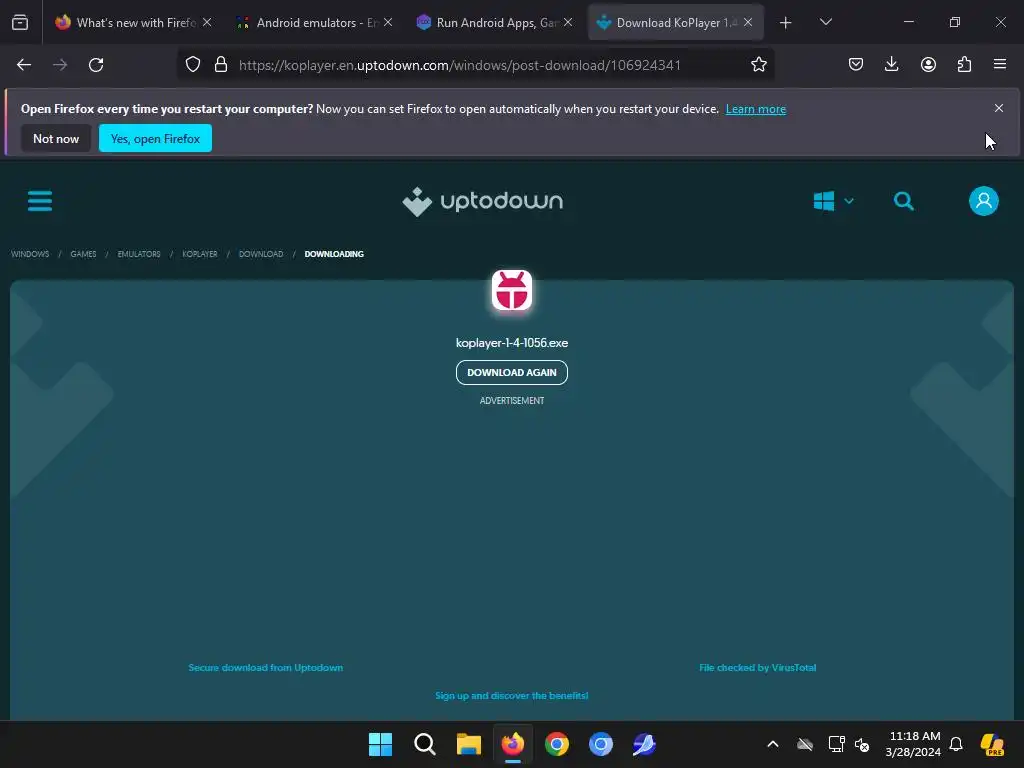Save page to Pocket

coord(856,65)
